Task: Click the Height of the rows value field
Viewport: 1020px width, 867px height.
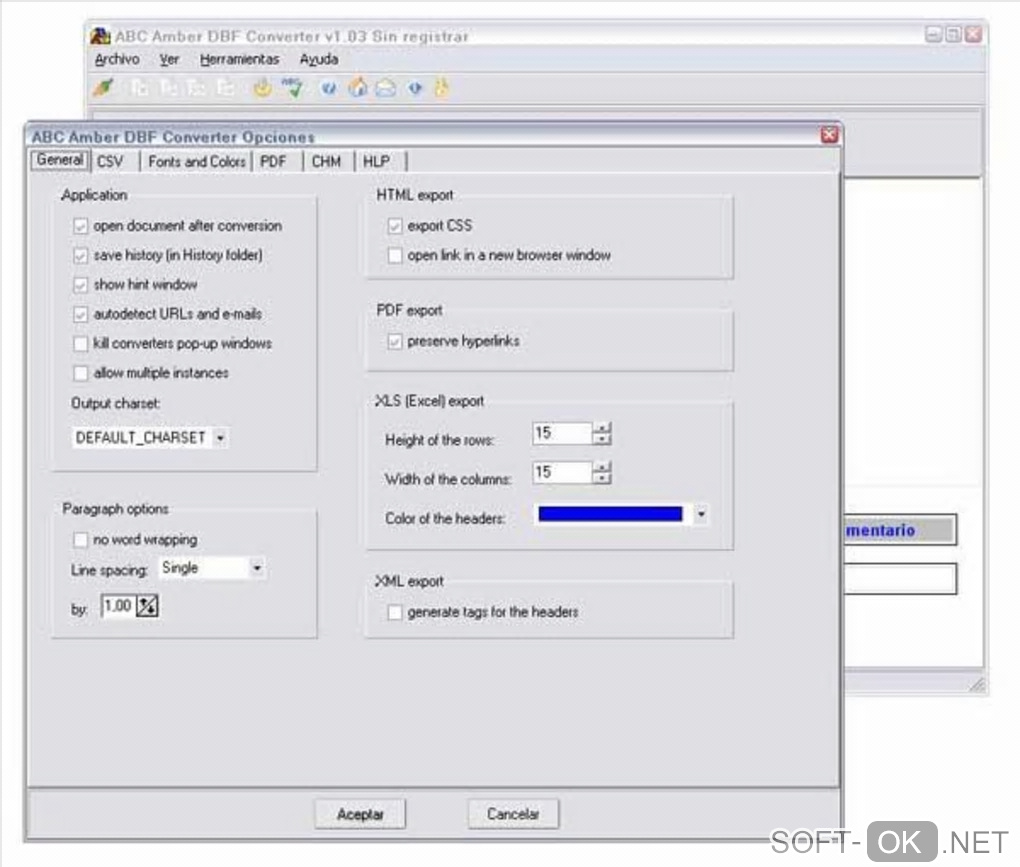Action: click(563, 434)
